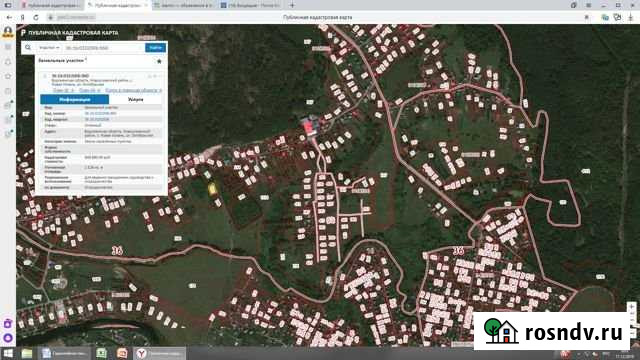Screen dimensions: 640x360
Task: Open the user profile avatar in browser sidebar
Action: [8, 32]
